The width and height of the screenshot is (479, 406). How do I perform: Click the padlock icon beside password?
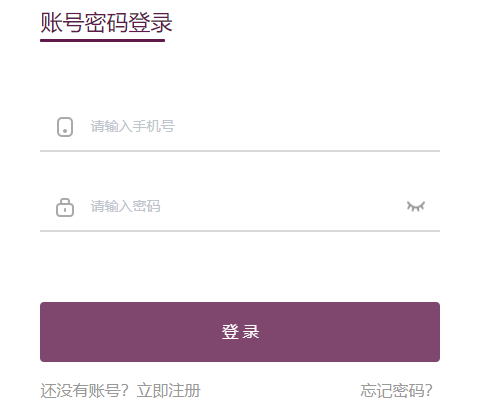click(x=65, y=207)
